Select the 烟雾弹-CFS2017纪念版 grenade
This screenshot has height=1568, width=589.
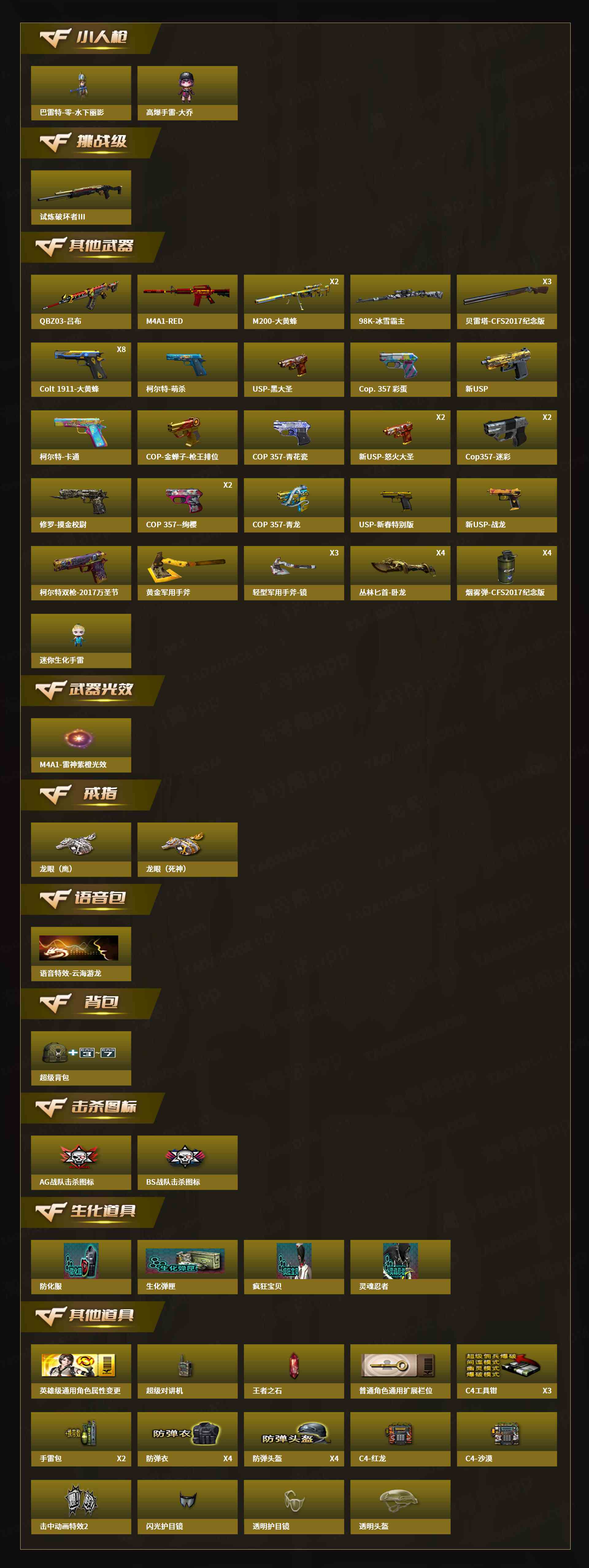pos(507,567)
